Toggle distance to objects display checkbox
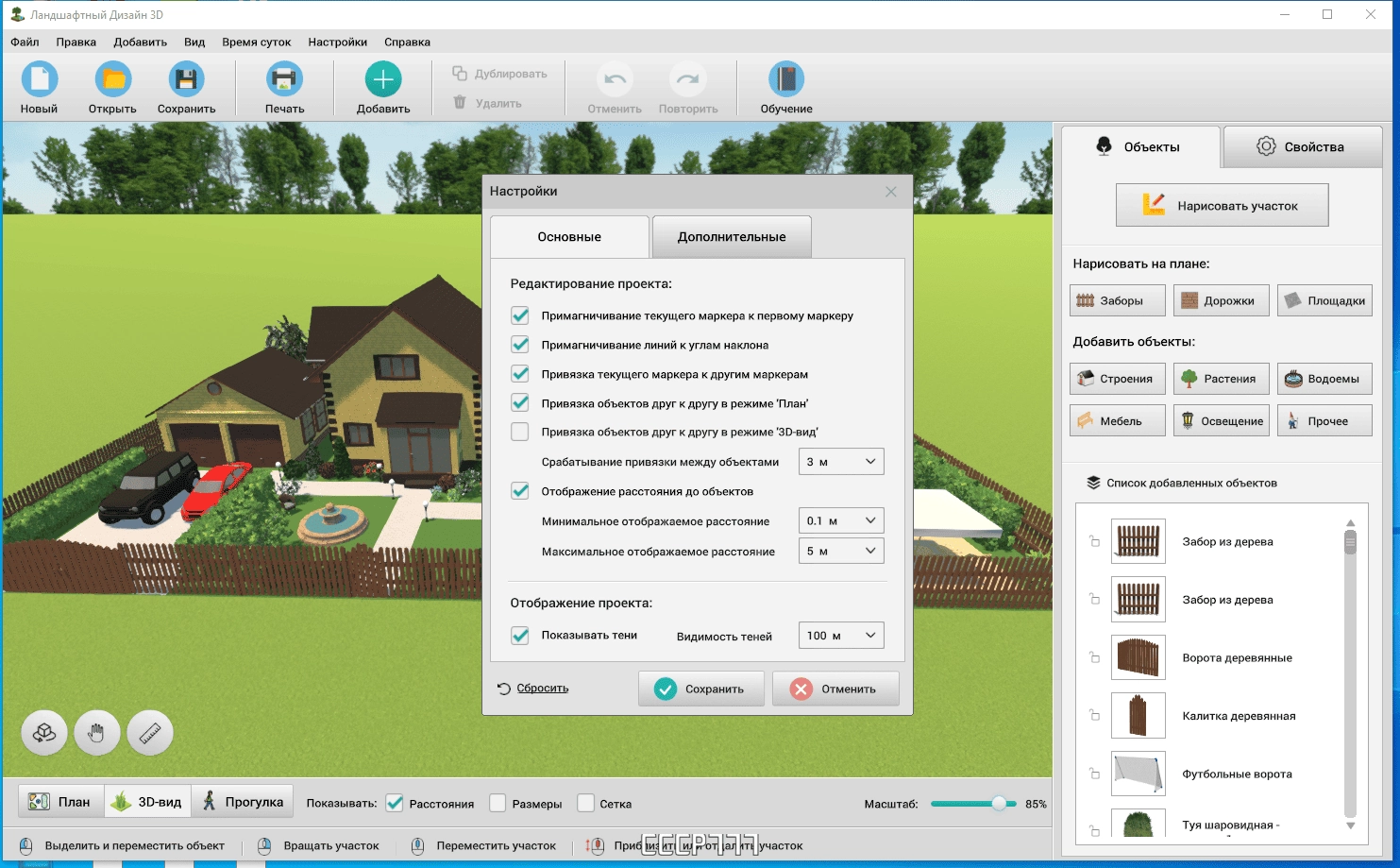 pyautogui.click(x=520, y=491)
